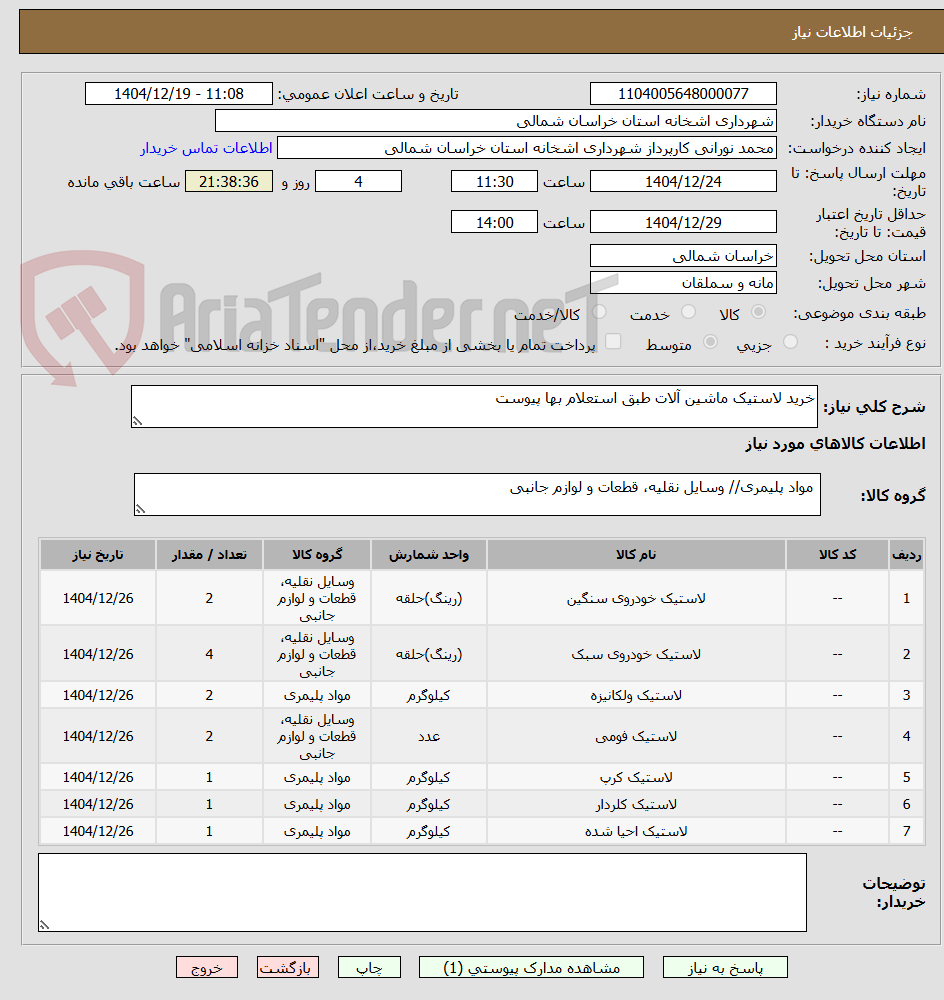The width and height of the screenshot is (944, 1000).
Task: Click the پاسخ به نیاز button
Action: point(725,967)
